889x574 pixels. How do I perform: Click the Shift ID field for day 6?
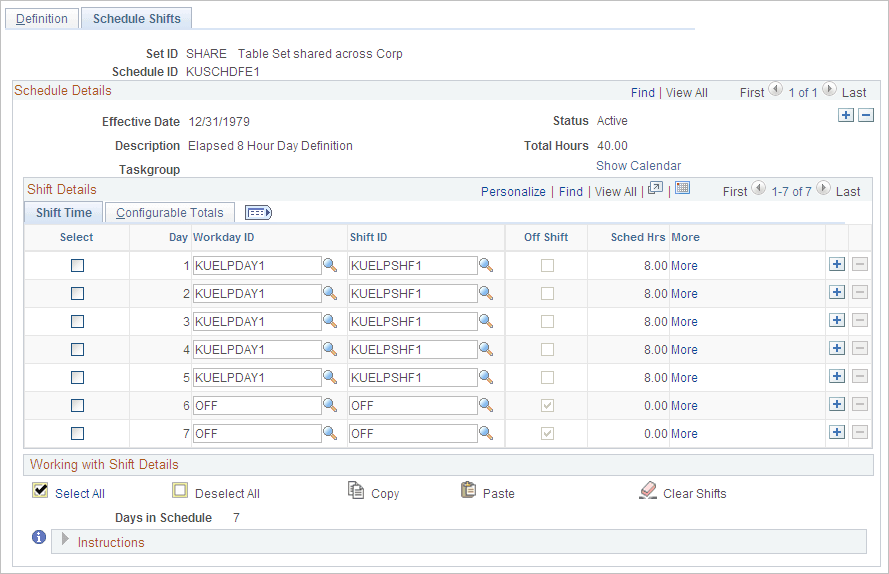click(x=413, y=406)
